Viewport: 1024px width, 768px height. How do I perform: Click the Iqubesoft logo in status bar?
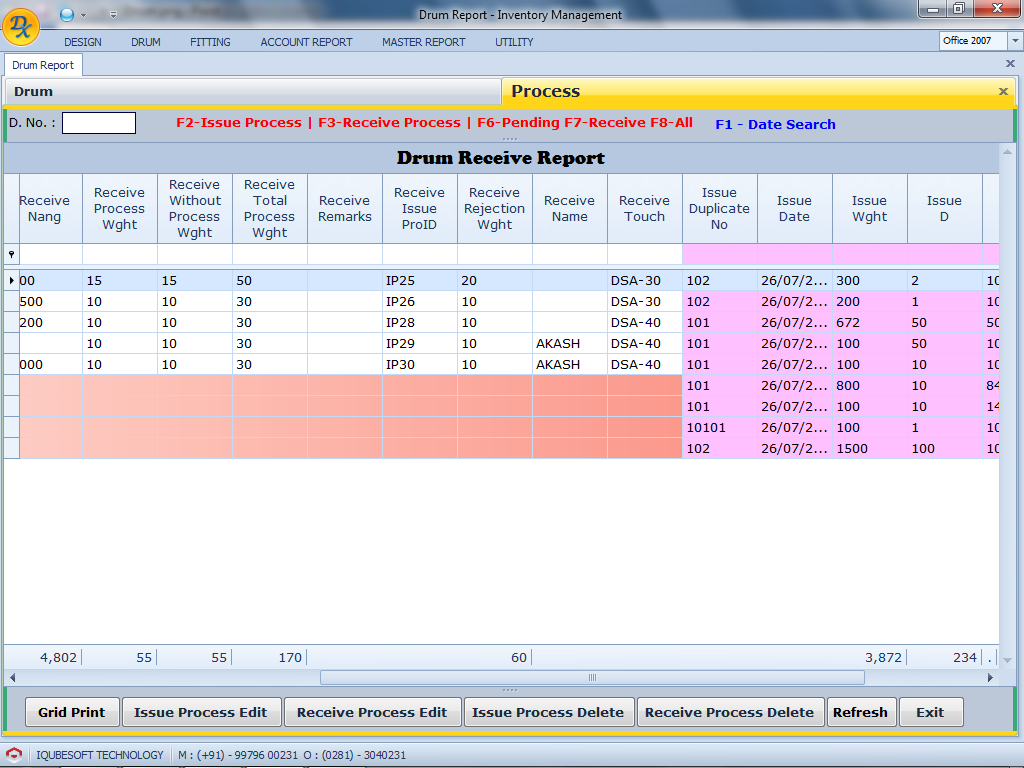click(14, 755)
